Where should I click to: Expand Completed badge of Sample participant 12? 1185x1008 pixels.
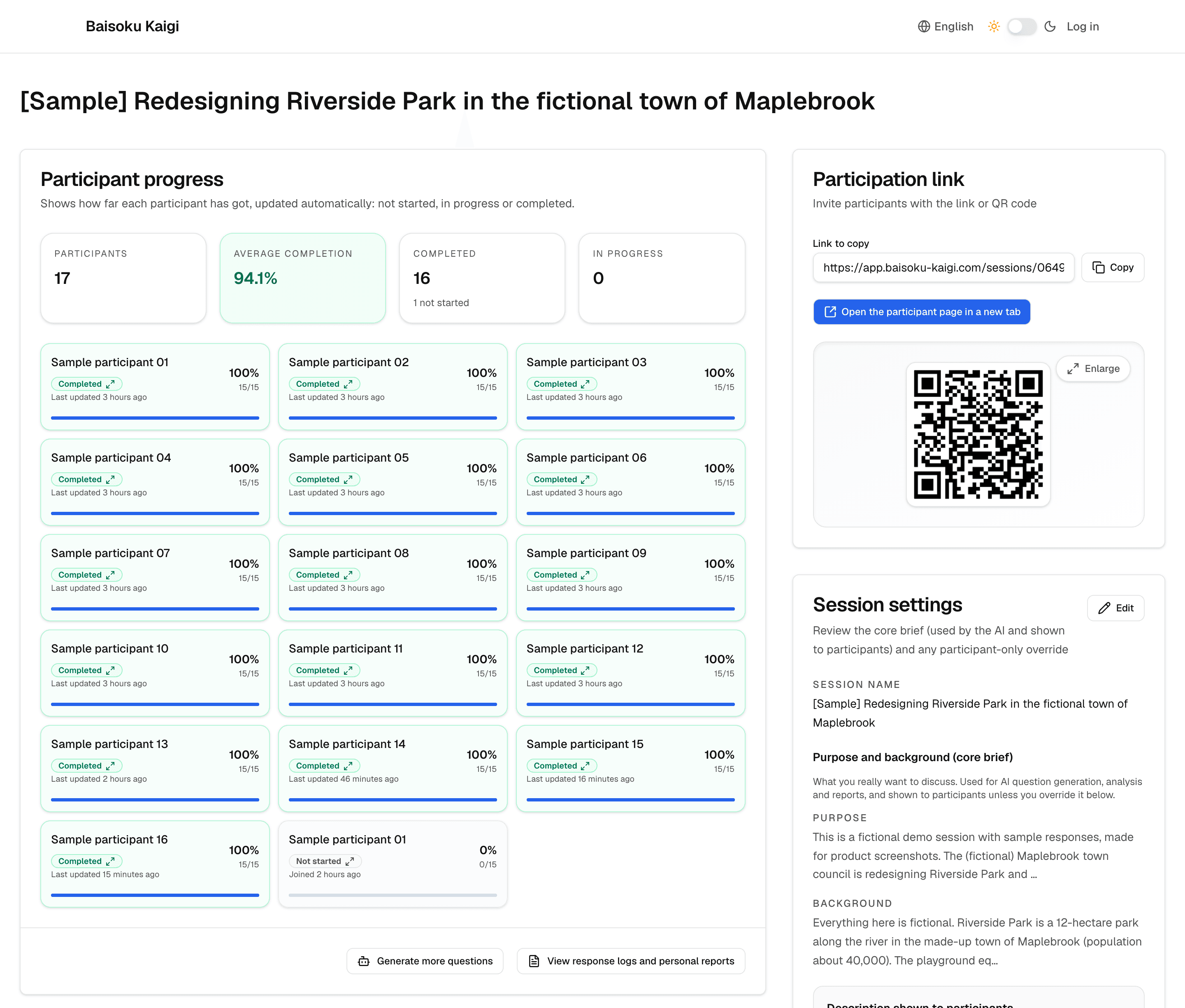click(x=562, y=670)
